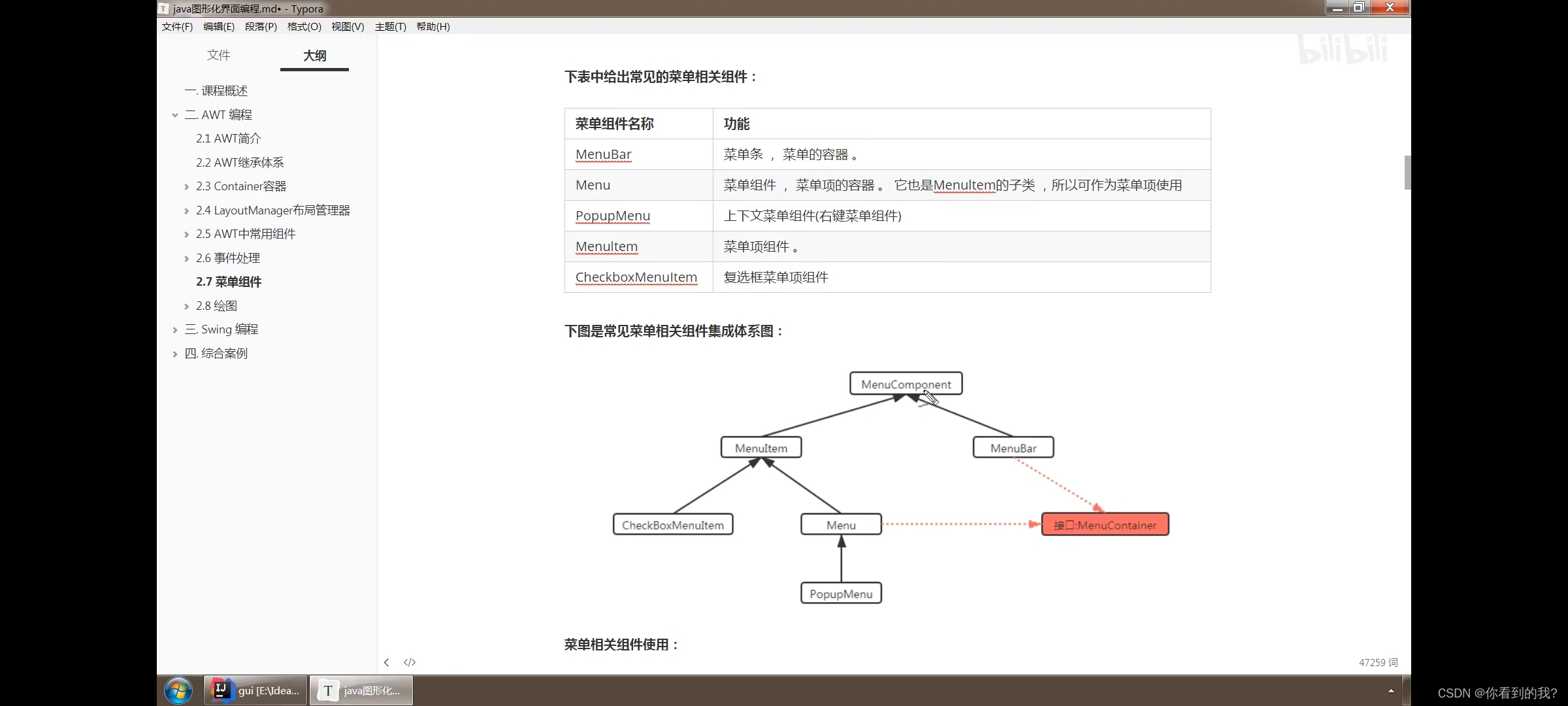Go to 一. 课程概述 outline heading
Screen dimensions: 1568x706
(216, 91)
